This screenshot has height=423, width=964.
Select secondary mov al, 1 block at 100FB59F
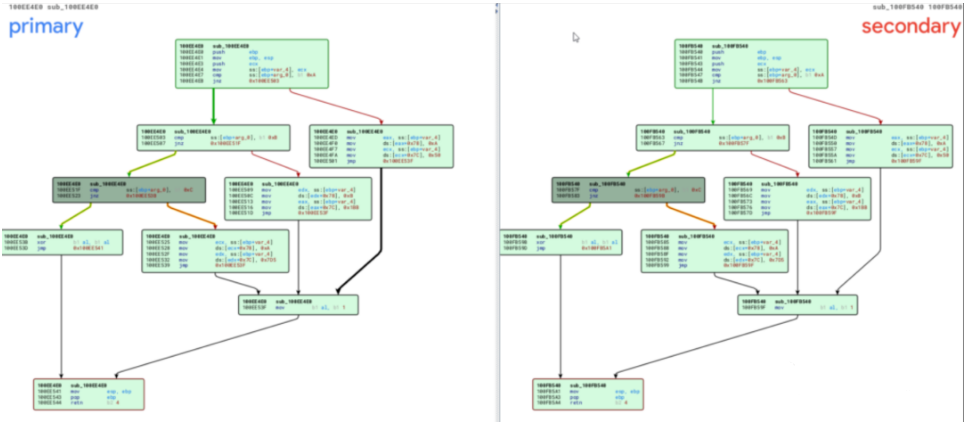(797, 304)
